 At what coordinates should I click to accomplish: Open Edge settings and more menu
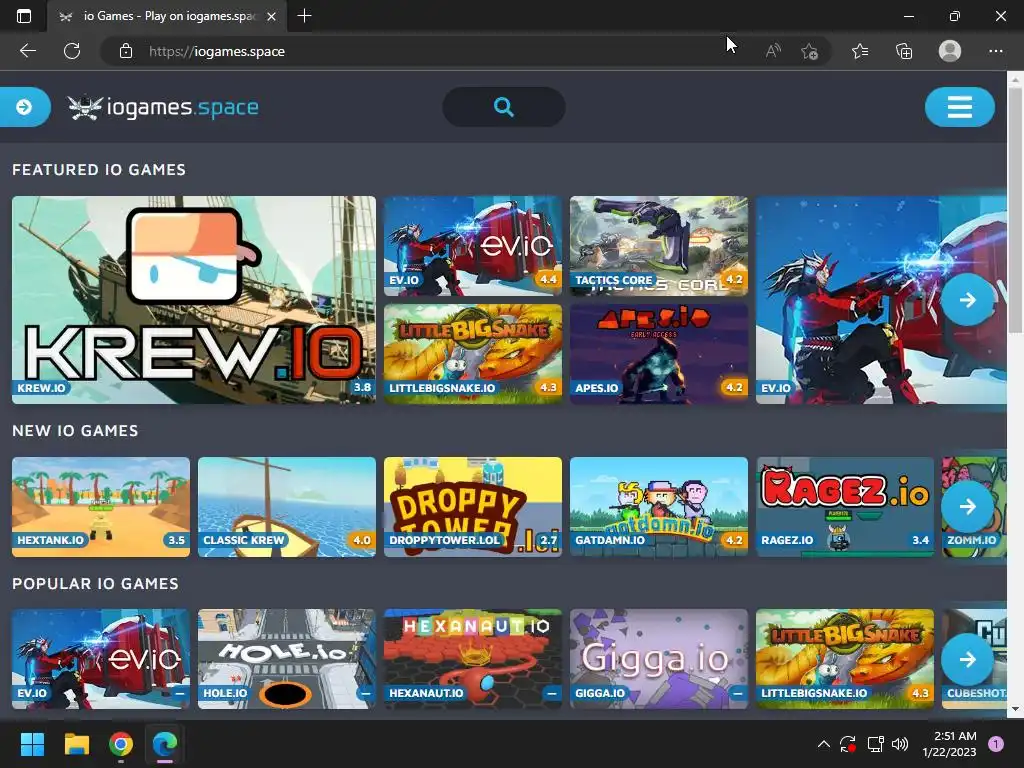(x=995, y=51)
